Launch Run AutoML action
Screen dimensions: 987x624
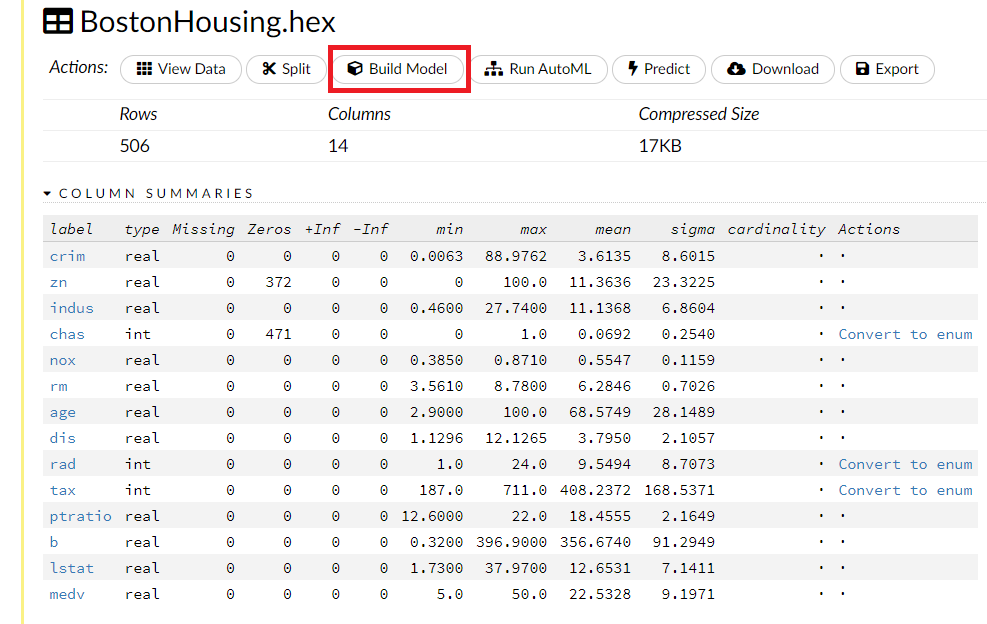point(538,69)
